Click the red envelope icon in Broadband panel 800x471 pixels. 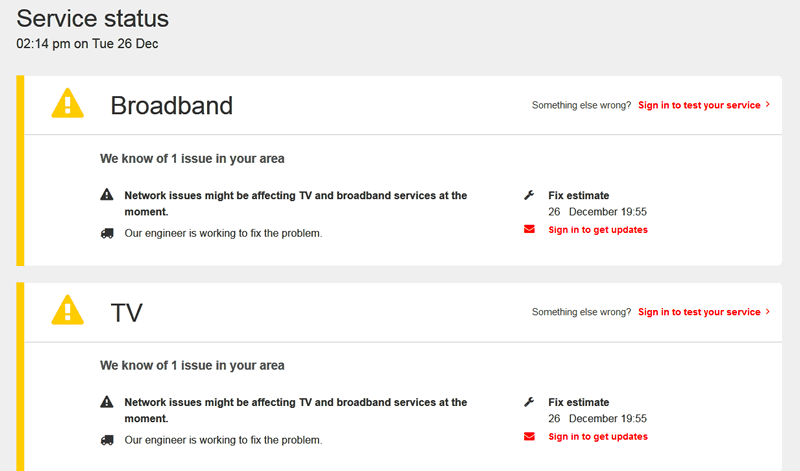click(530, 230)
